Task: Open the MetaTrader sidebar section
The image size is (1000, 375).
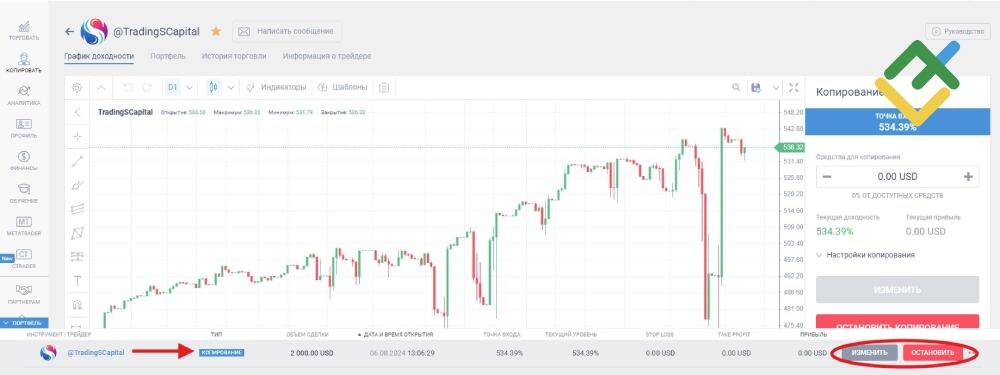Action: pos(24,226)
